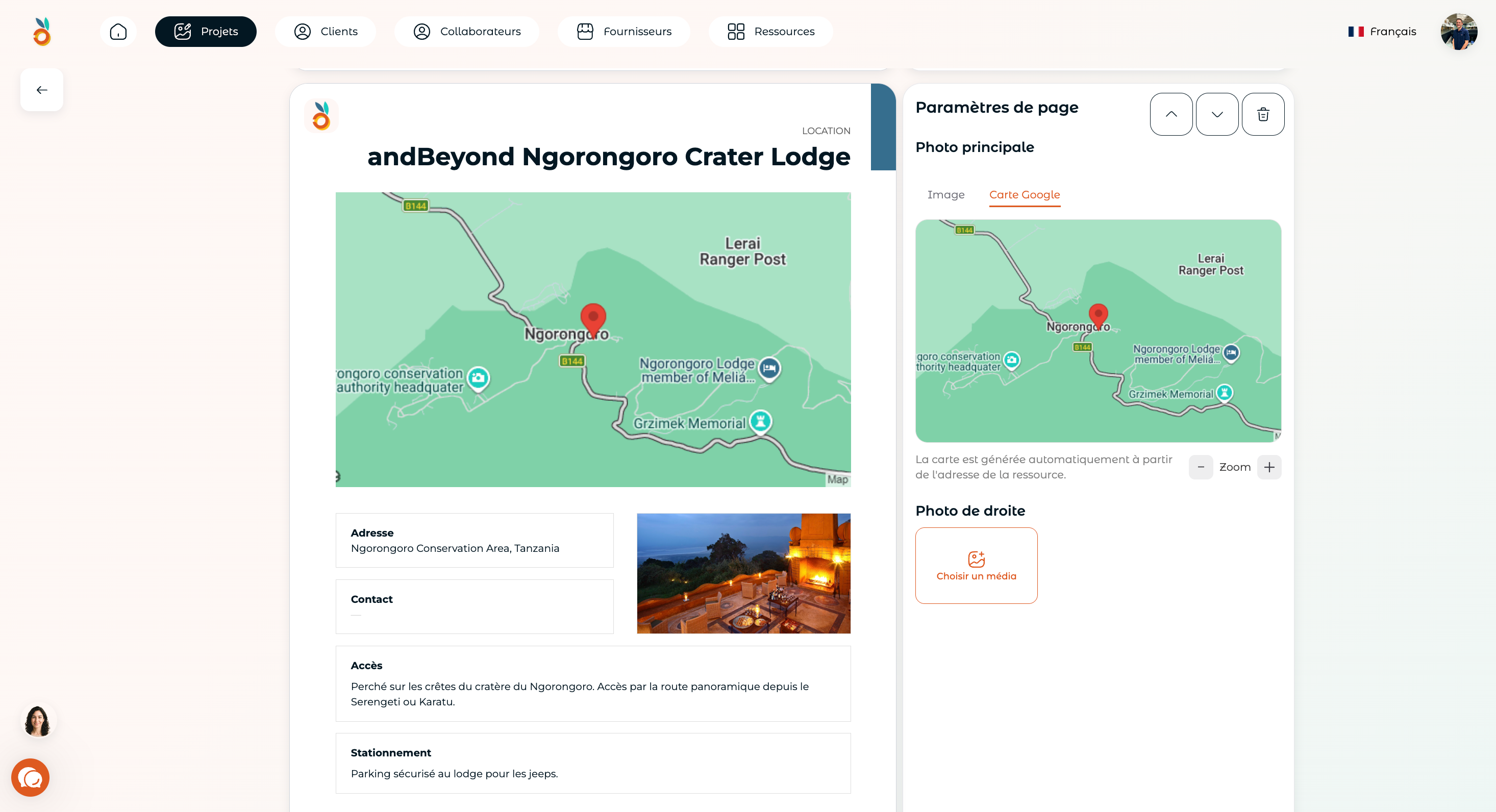Click the page title andBeyond Ngorongoro Crater Lodge

[x=609, y=157]
